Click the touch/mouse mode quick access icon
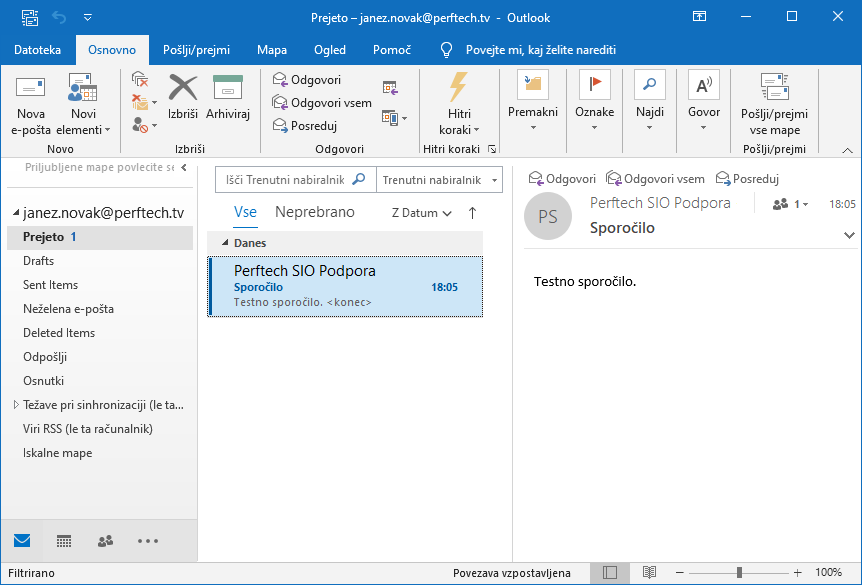Image resolution: width=862 pixels, height=585 pixels. tap(30, 18)
